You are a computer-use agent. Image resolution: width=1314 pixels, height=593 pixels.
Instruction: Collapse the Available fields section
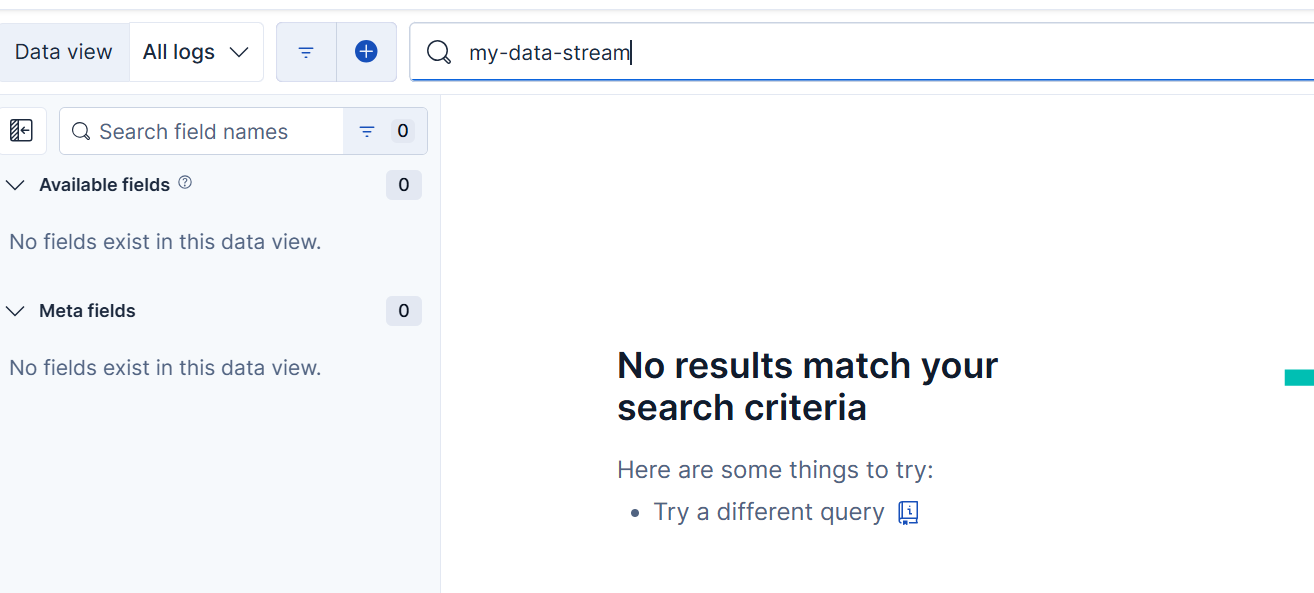[16, 185]
